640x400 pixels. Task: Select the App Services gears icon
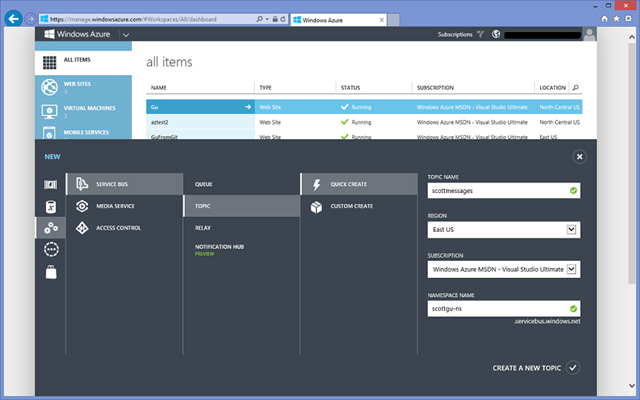point(51,228)
